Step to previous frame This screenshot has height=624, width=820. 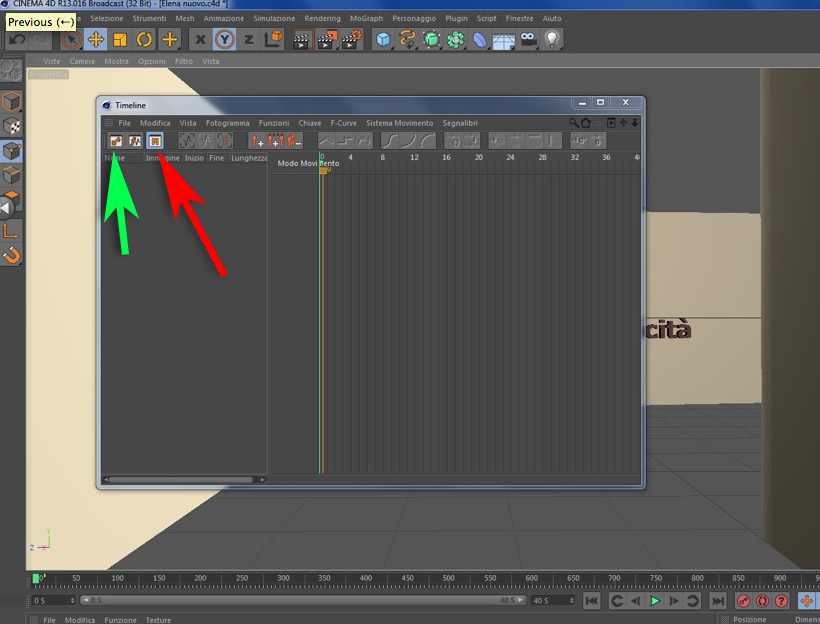636,601
